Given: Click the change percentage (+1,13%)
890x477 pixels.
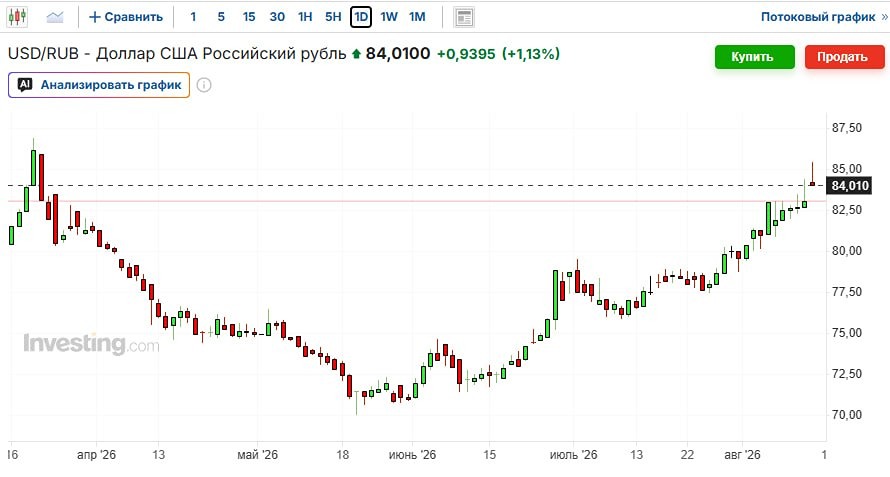Looking at the screenshot, I should [531, 54].
